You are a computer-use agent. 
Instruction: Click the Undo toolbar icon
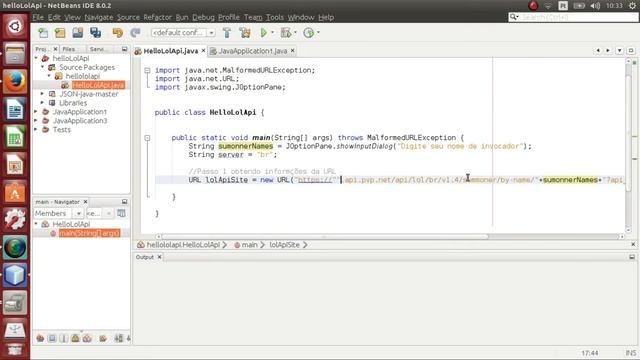tap(118, 33)
